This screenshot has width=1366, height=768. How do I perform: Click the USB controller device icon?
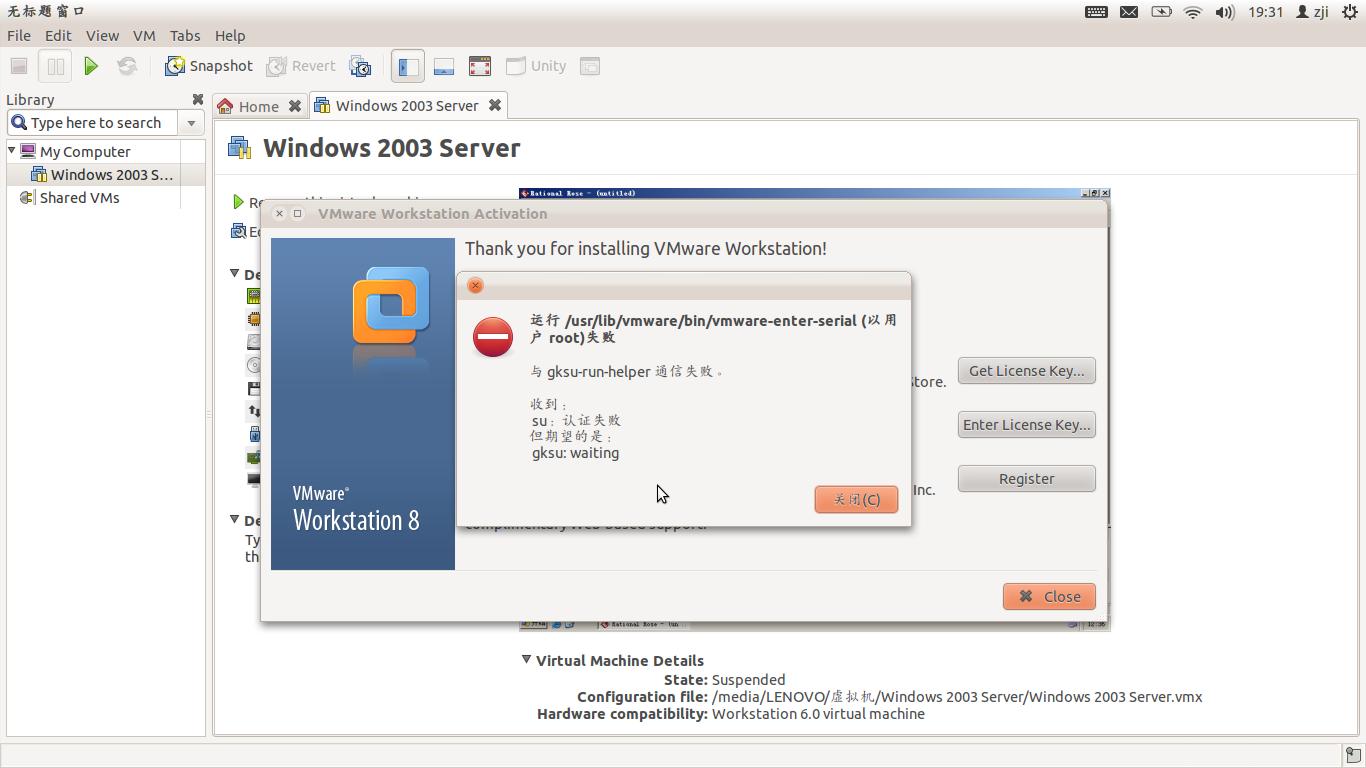[x=254, y=434]
